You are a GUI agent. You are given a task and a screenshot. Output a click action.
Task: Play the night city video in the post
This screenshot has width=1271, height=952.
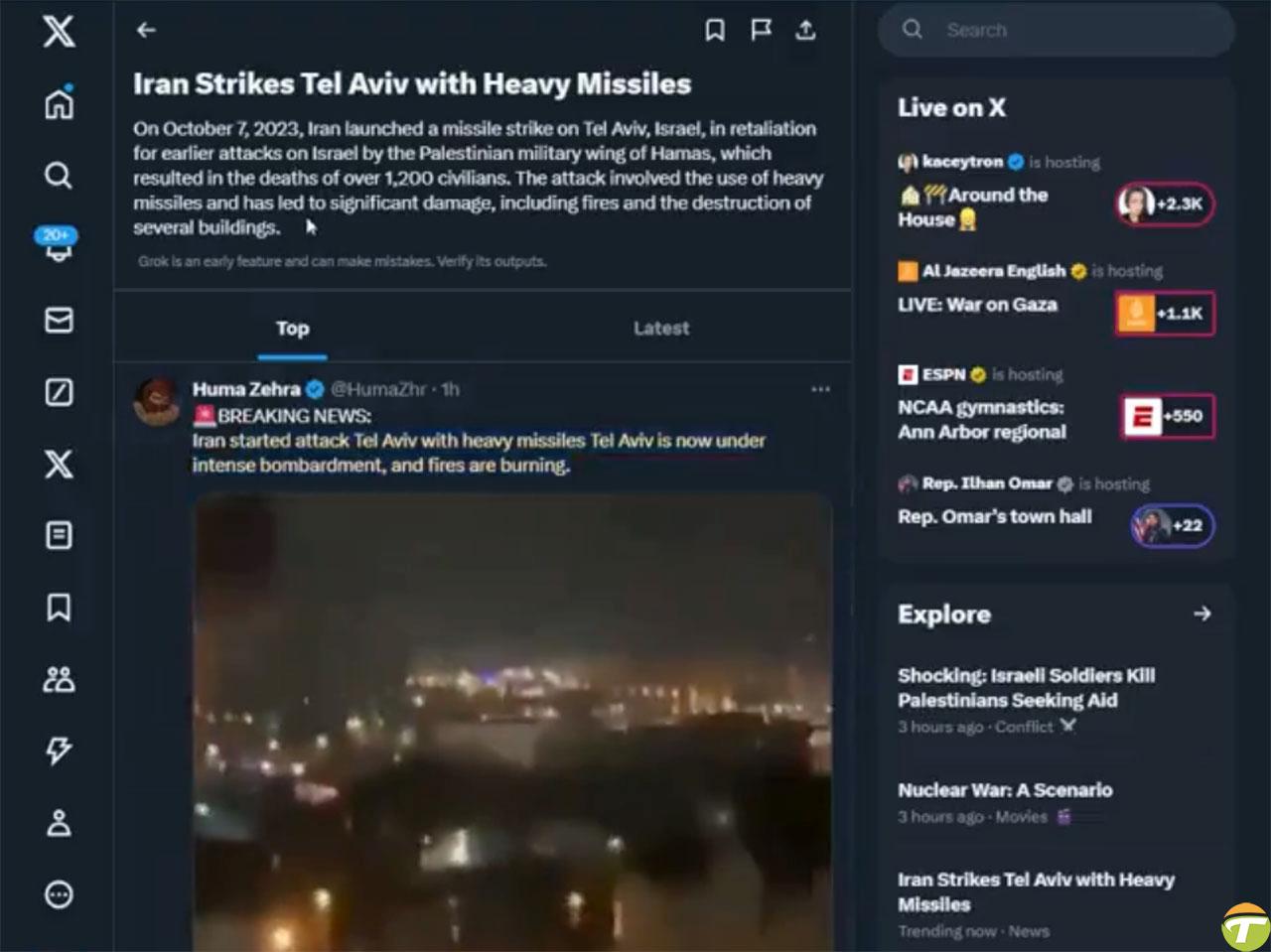pyautogui.click(x=512, y=722)
